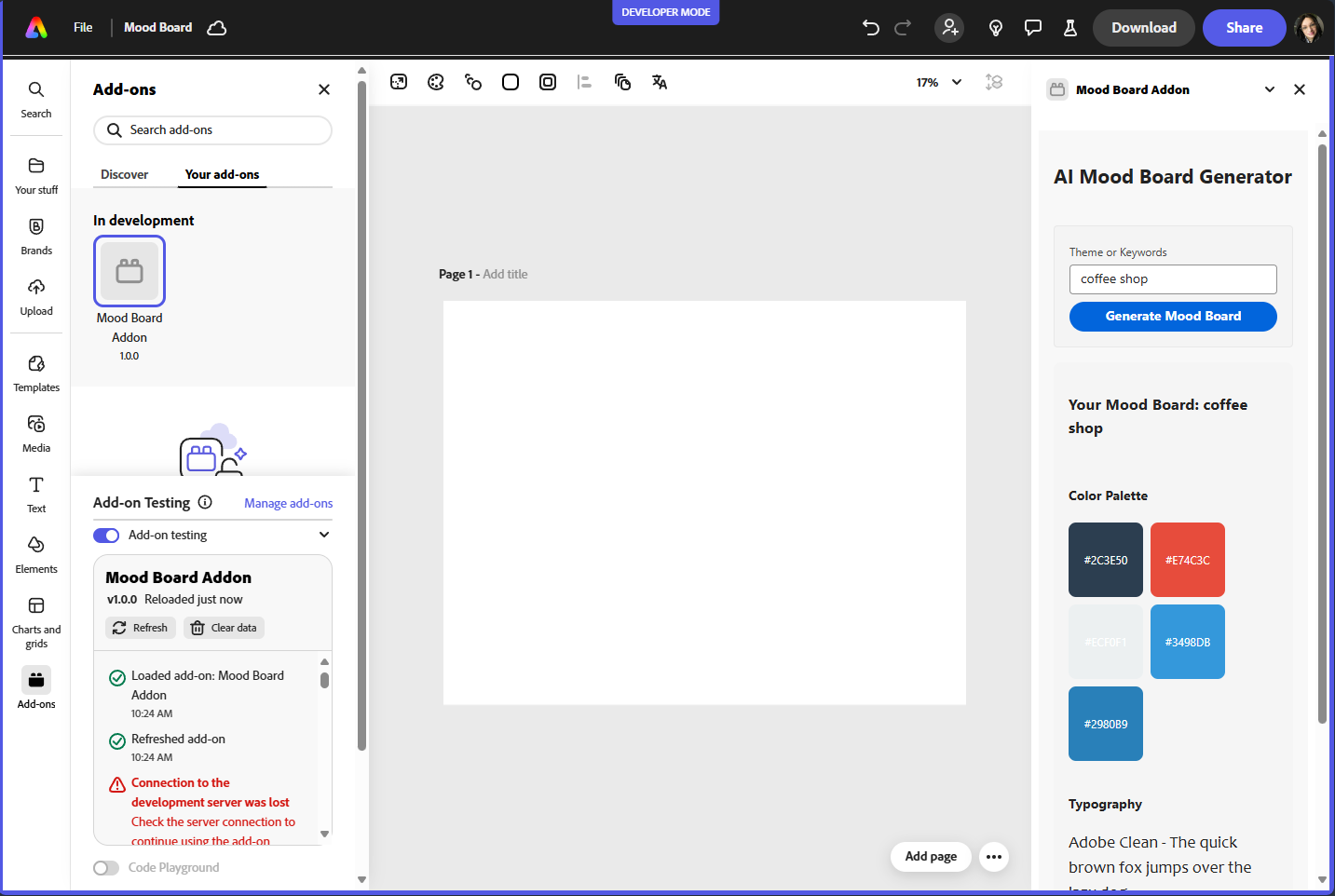Open Your stuff panel
The image size is (1335, 896).
click(x=36, y=176)
